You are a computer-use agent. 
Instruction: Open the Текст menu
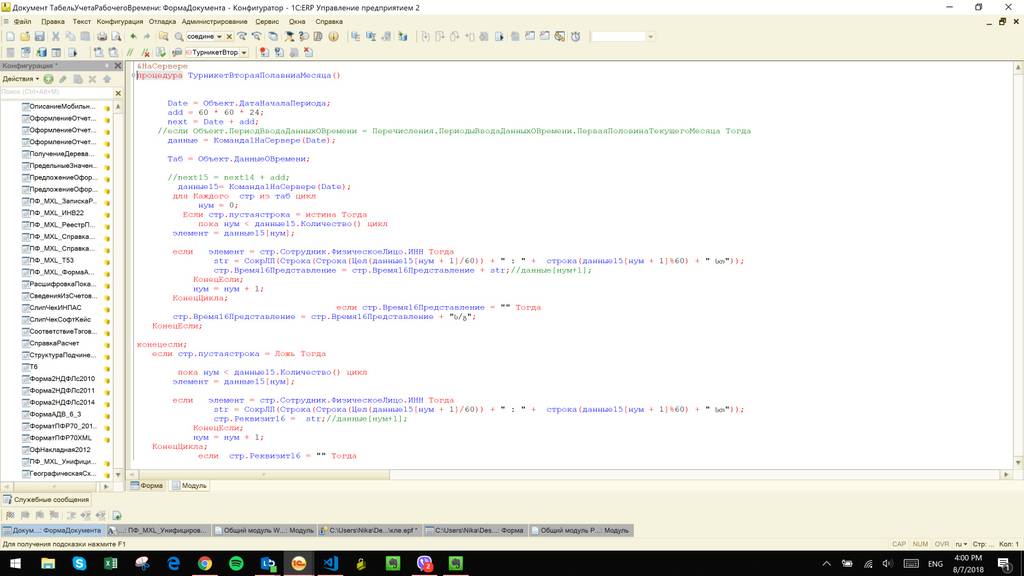(x=82, y=22)
